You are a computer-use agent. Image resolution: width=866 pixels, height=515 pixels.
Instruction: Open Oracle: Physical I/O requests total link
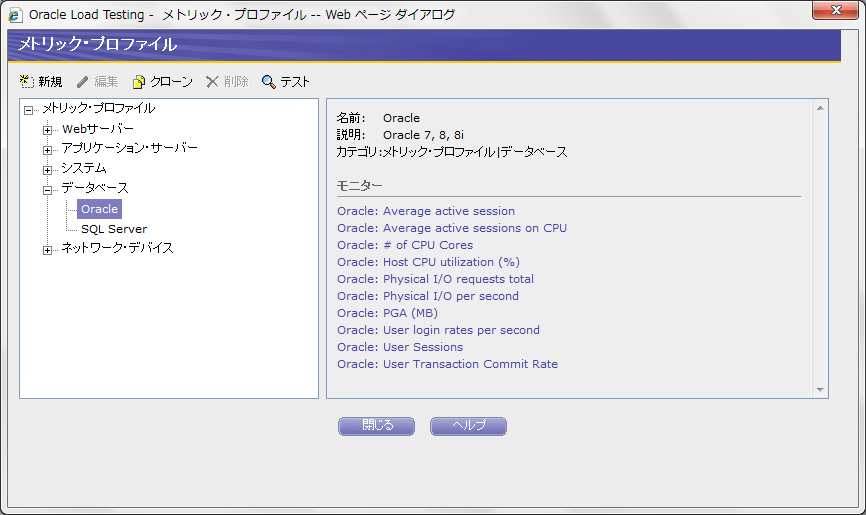pyautogui.click(x=435, y=279)
